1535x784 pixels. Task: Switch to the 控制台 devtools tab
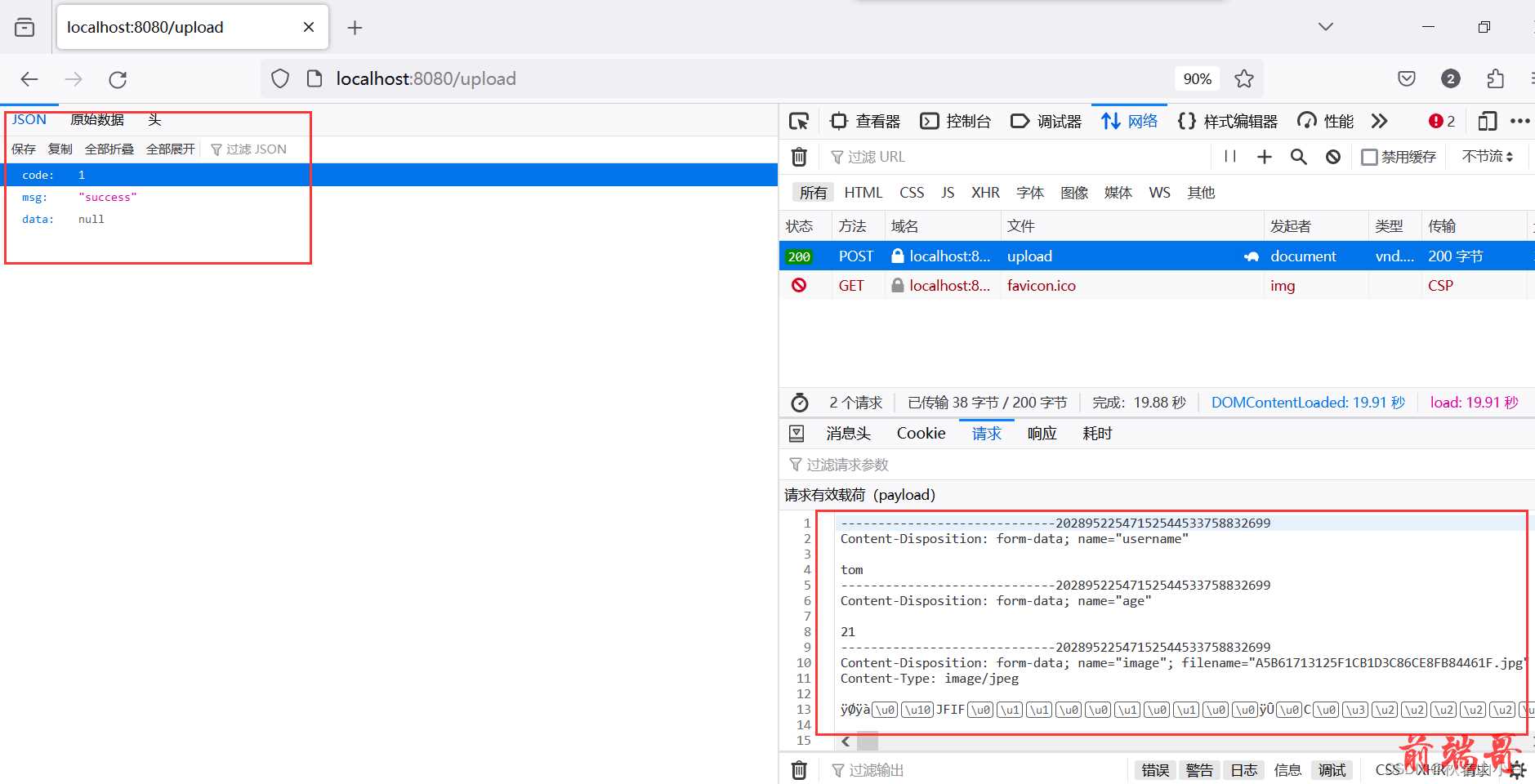[956, 122]
